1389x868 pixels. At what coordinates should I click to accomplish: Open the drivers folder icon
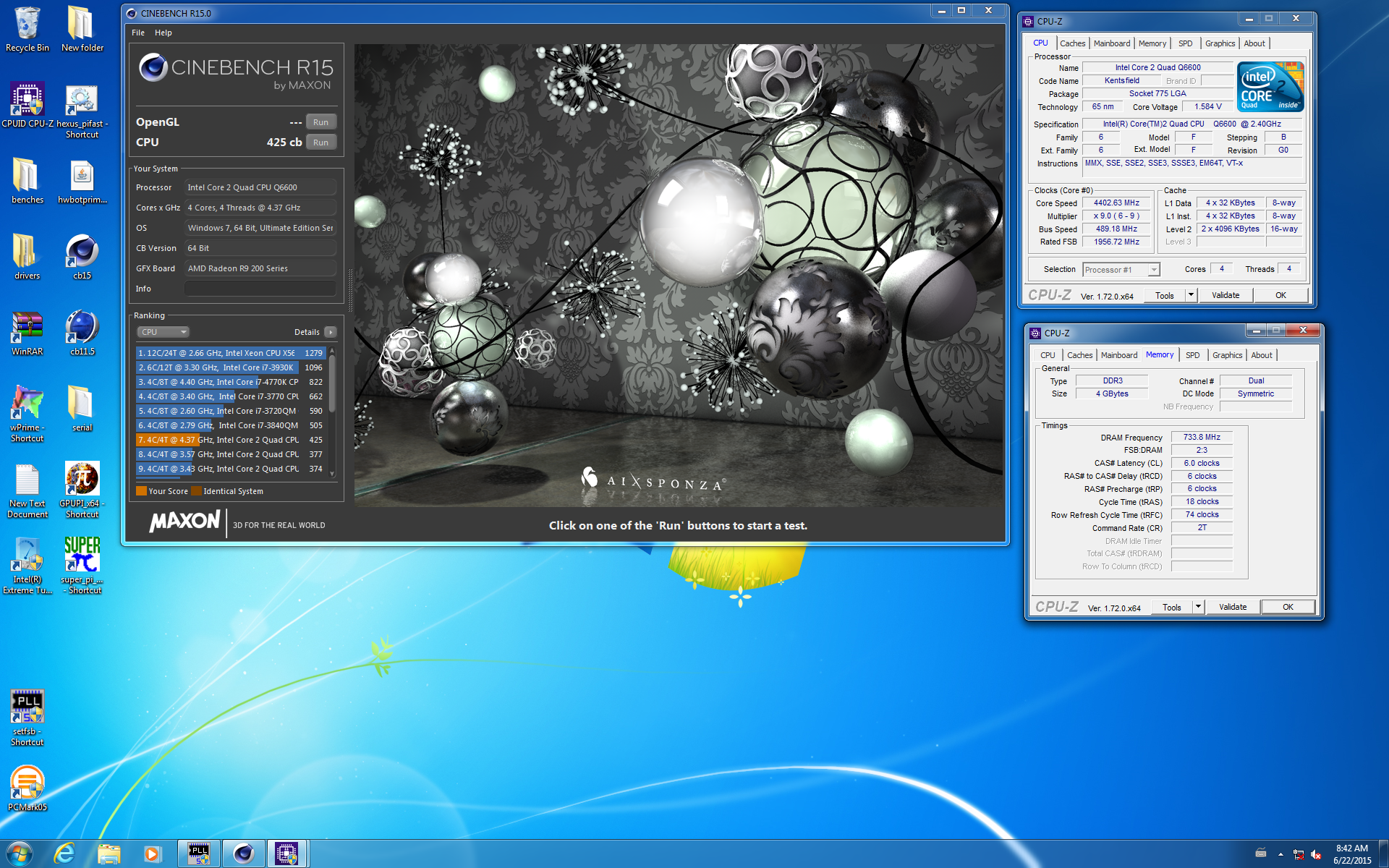pos(27,257)
